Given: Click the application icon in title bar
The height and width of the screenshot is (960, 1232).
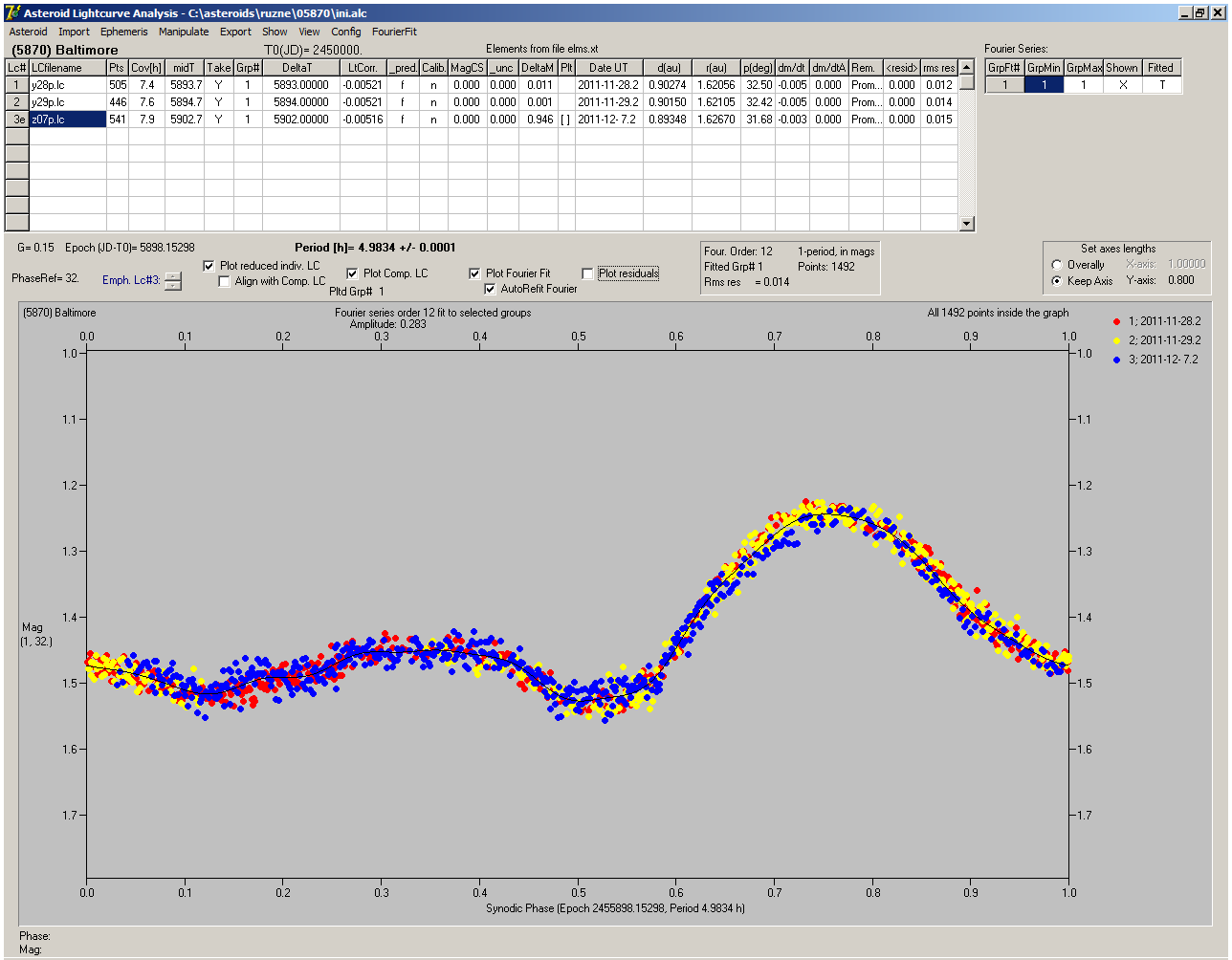Looking at the screenshot, I should coord(12,12).
